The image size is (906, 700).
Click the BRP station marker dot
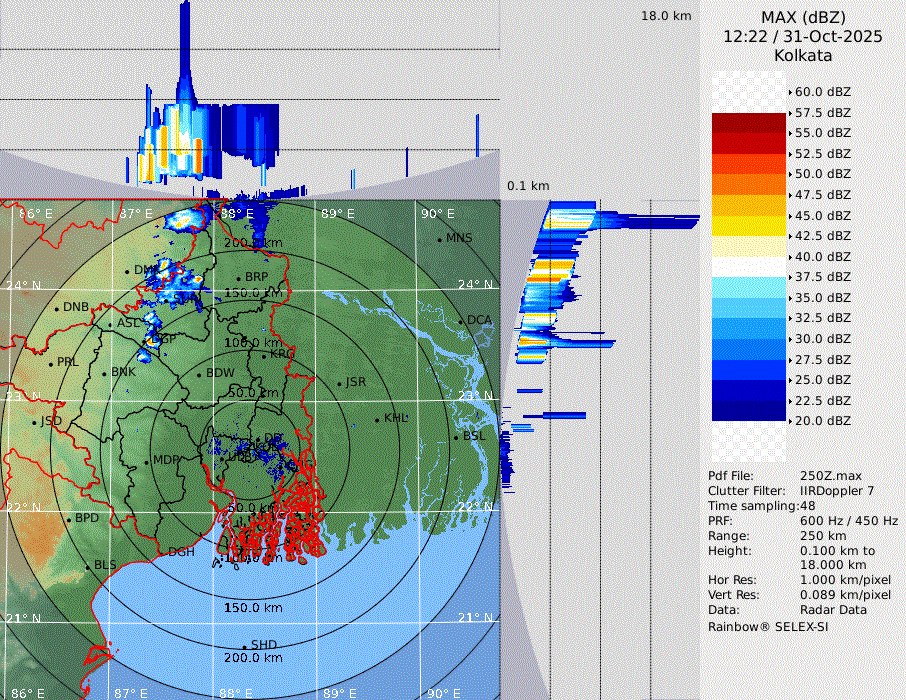click(238, 278)
